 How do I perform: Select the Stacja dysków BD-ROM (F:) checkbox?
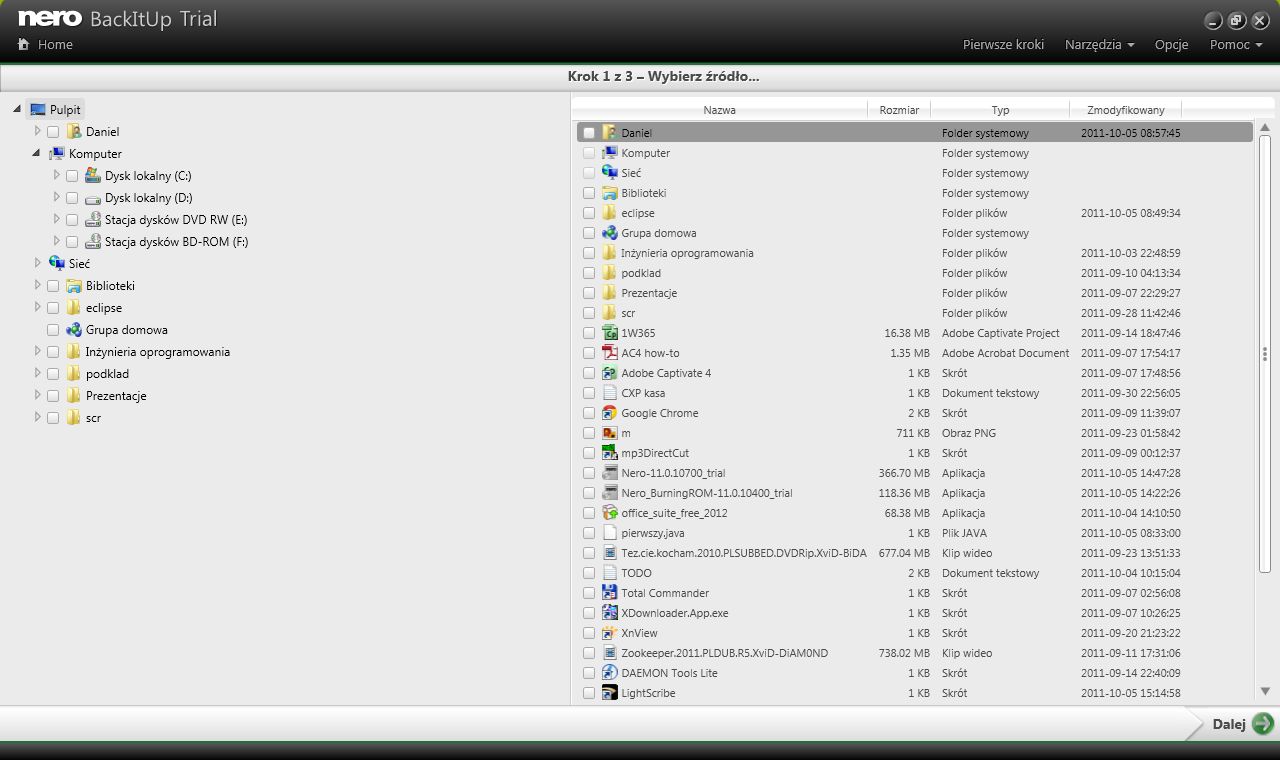[72, 242]
